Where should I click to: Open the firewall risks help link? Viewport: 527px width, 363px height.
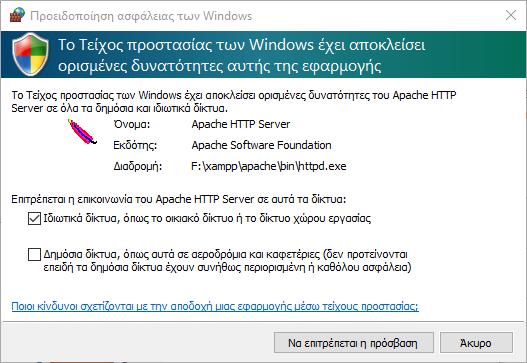click(x=215, y=306)
